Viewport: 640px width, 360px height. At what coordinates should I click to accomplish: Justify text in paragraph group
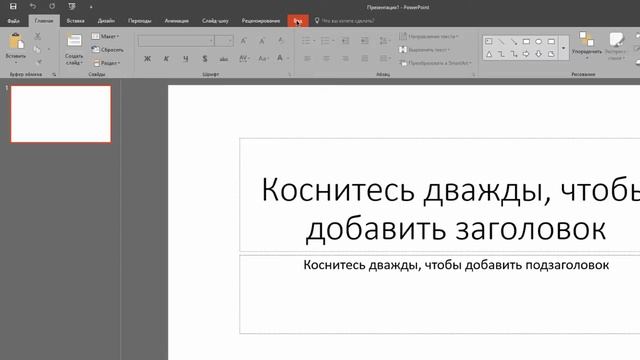point(364,59)
